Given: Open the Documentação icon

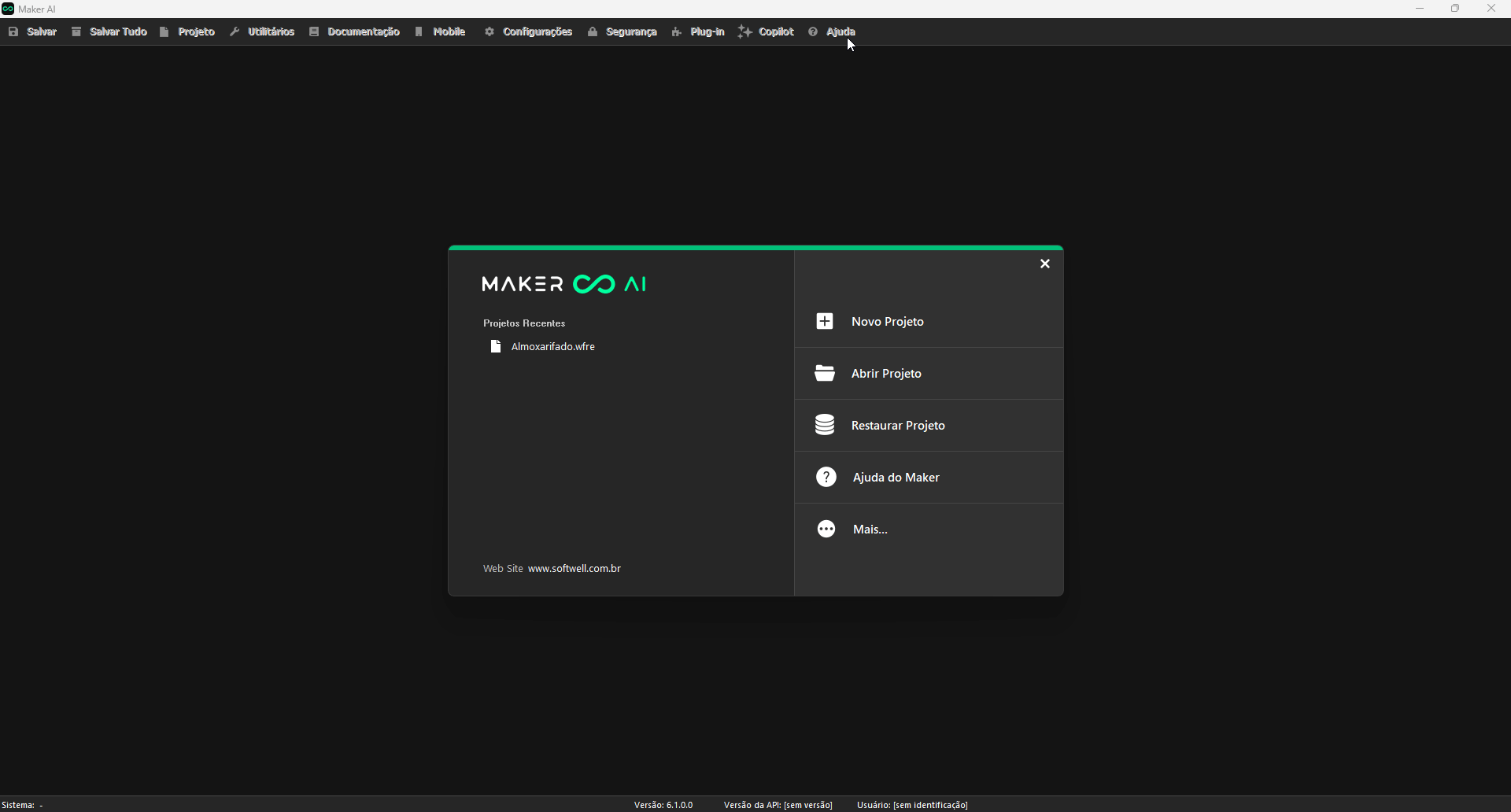Looking at the screenshot, I should [314, 31].
